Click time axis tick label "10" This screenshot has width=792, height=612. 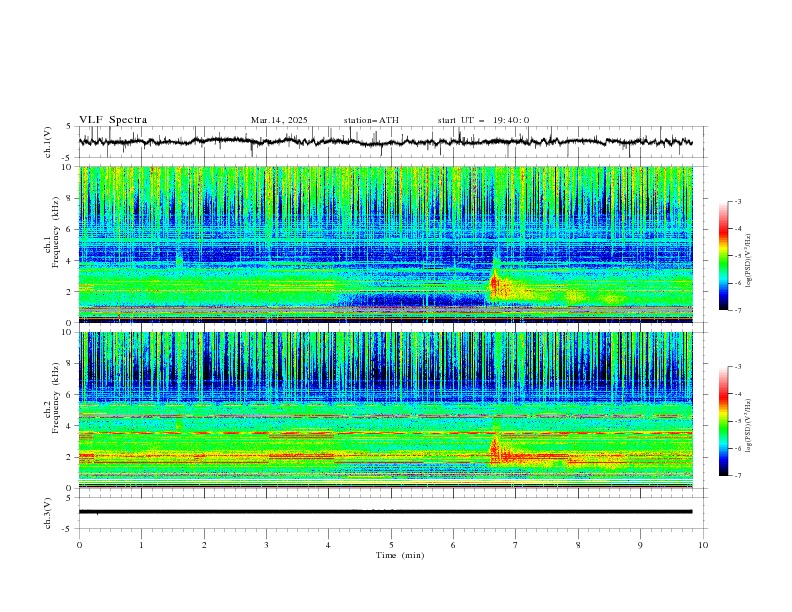(703, 545)
